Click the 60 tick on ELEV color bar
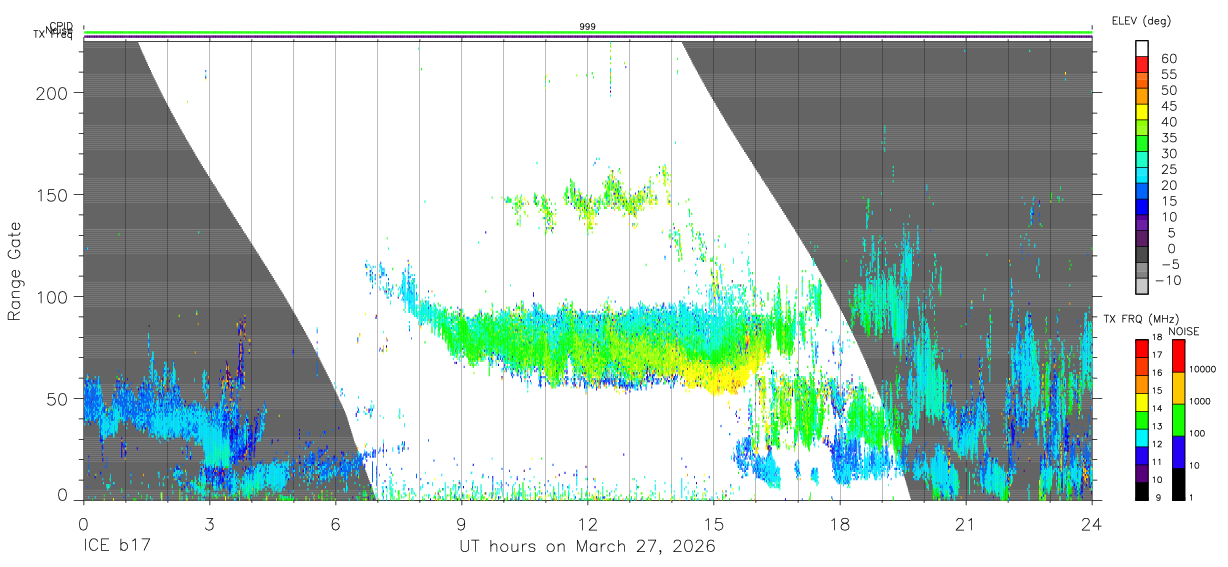Viewport: 1228px width, 567px height. (1169, 59)
